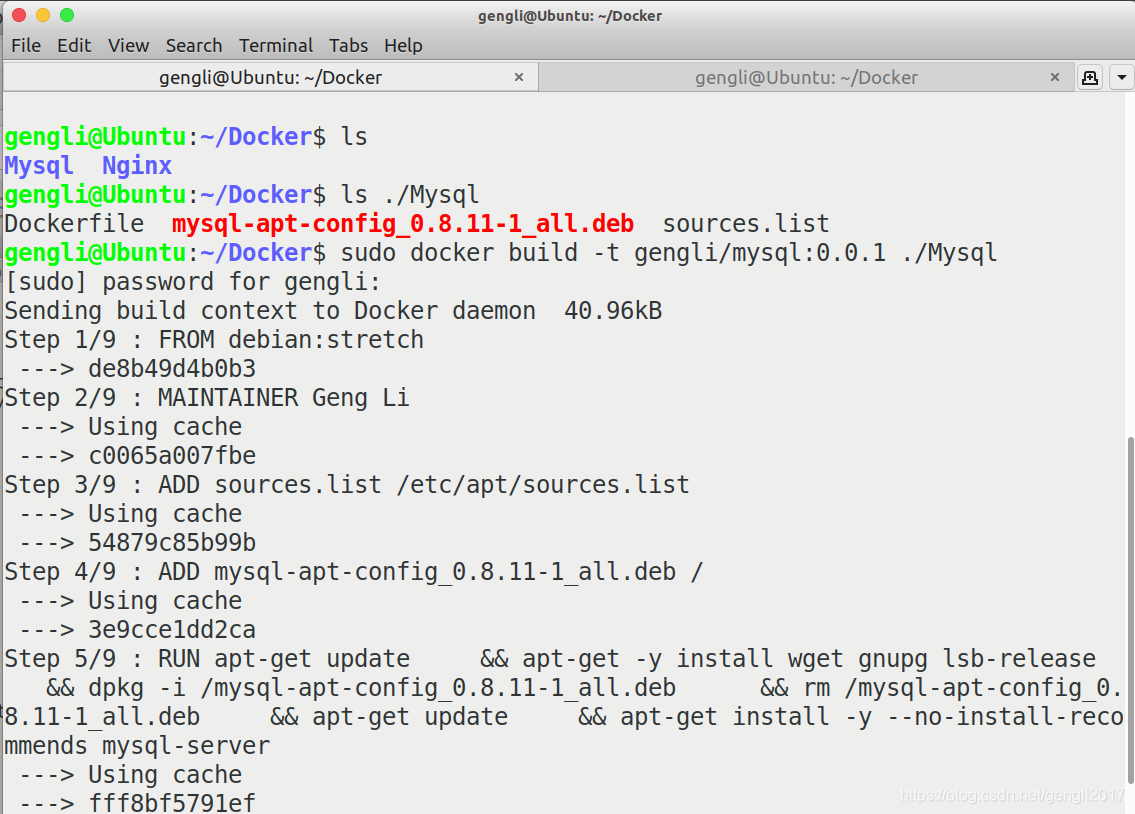Viewport: 1135px width, 814px height.
Task: Click 'Dockerfile' in the ls output
Action: pos(74,224)
